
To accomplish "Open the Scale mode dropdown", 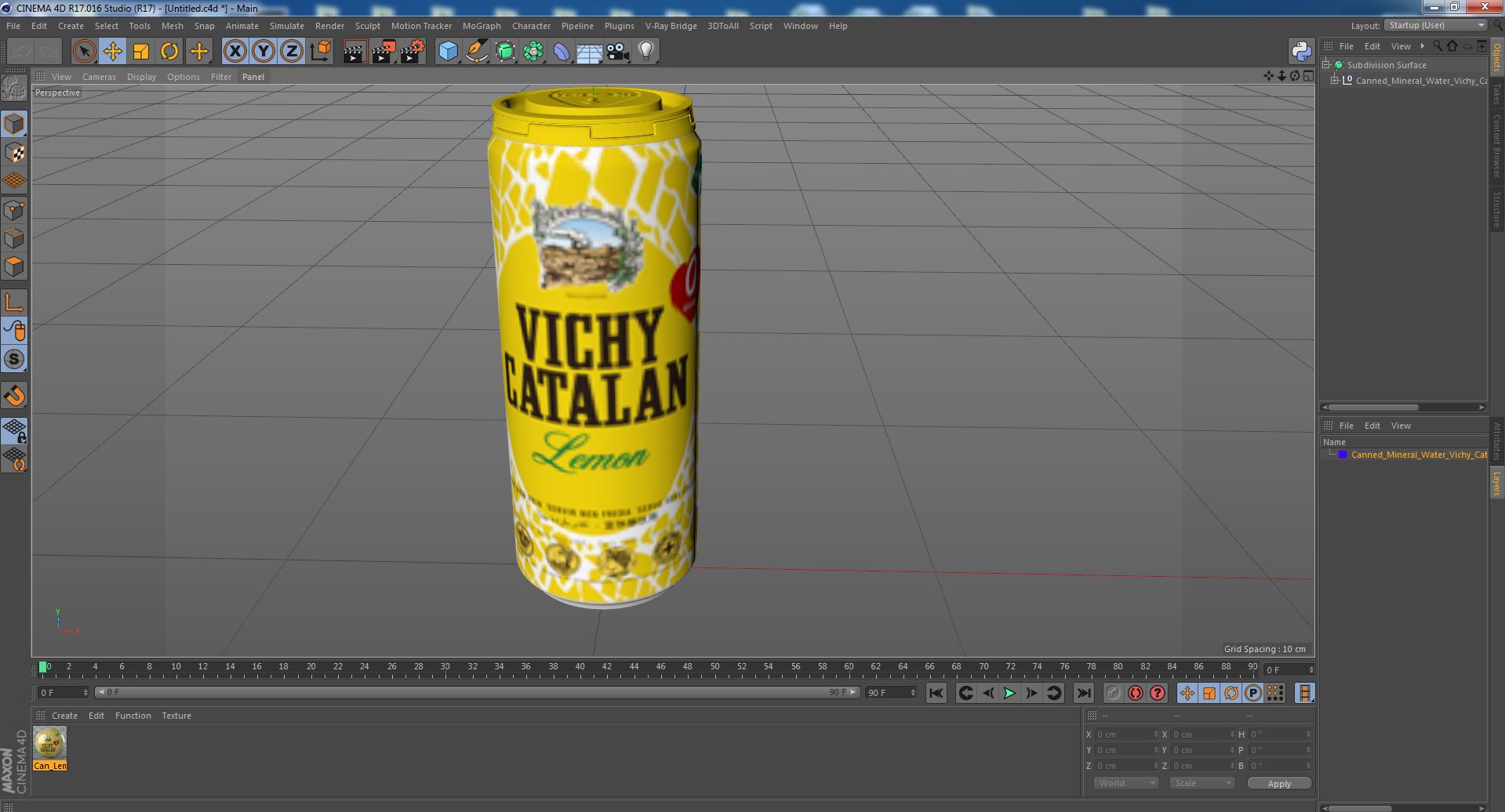I will click(x=1201, y=783).
